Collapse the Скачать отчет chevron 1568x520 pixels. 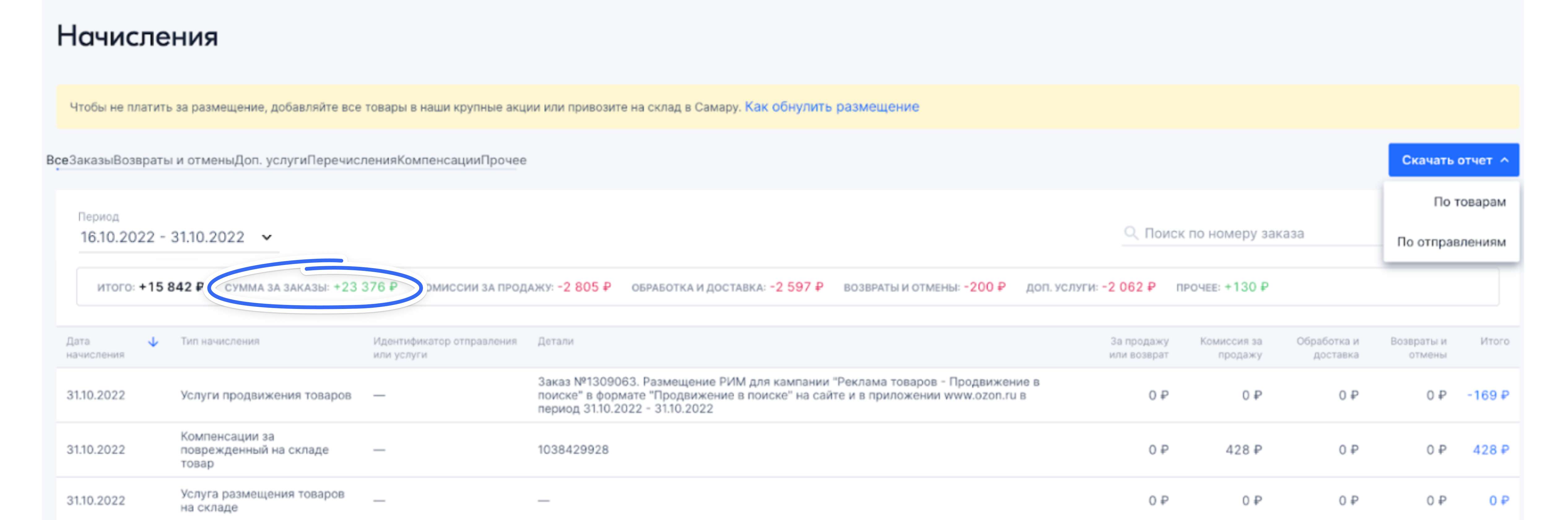coord(1505,160)
